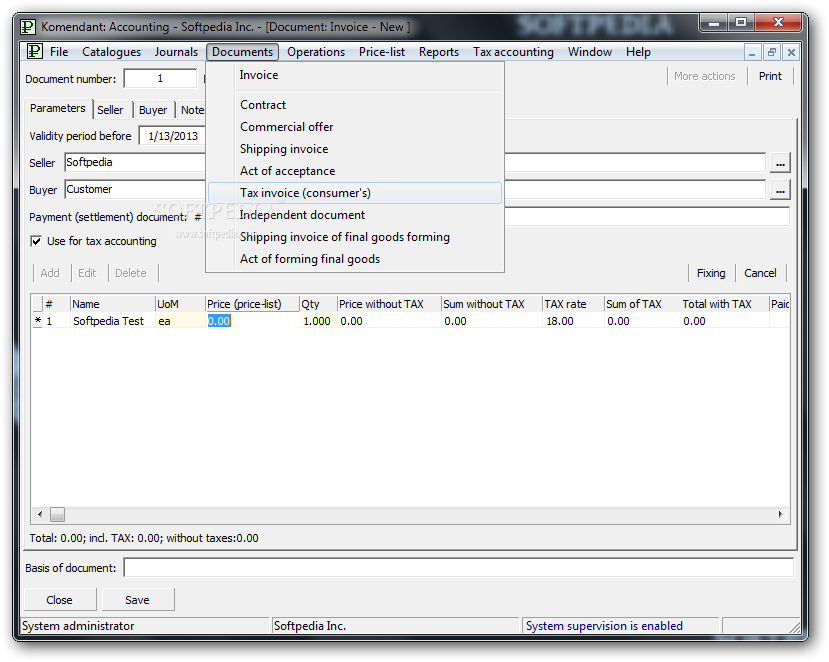
Task: Open the Reports menu
Action: [439, 52]
